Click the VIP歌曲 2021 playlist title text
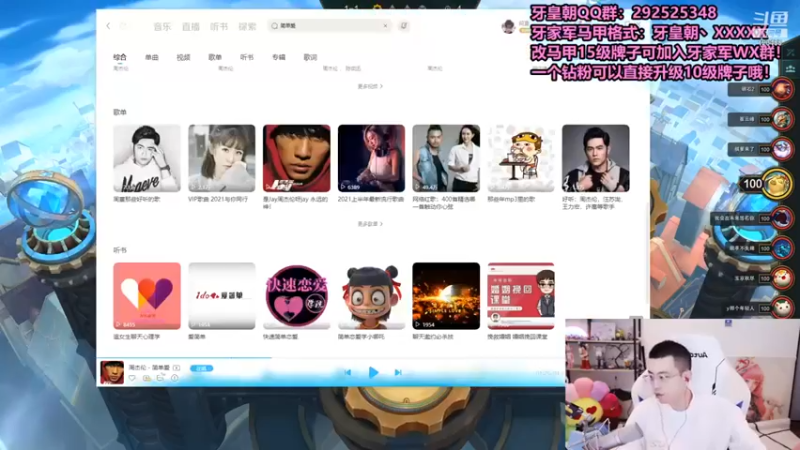Screen dimensions: 800x450 [218, 199]
